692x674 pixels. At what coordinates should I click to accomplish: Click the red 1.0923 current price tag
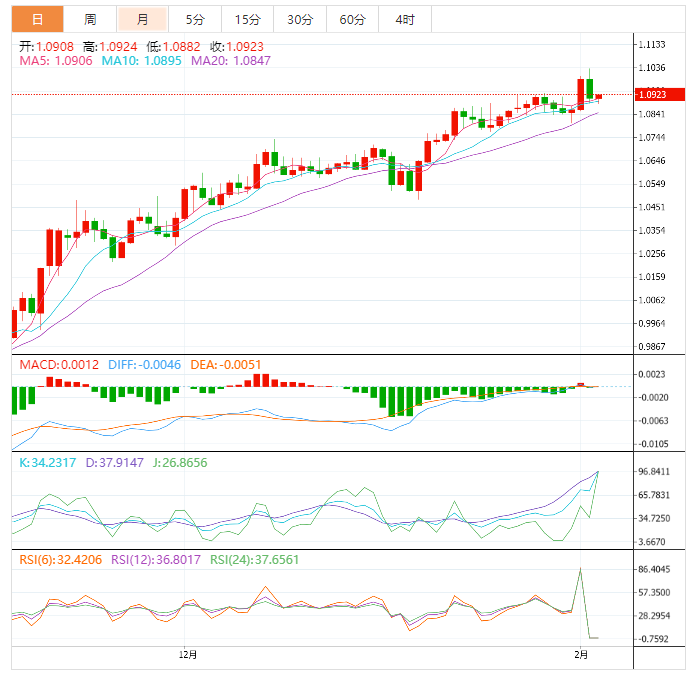660,94
